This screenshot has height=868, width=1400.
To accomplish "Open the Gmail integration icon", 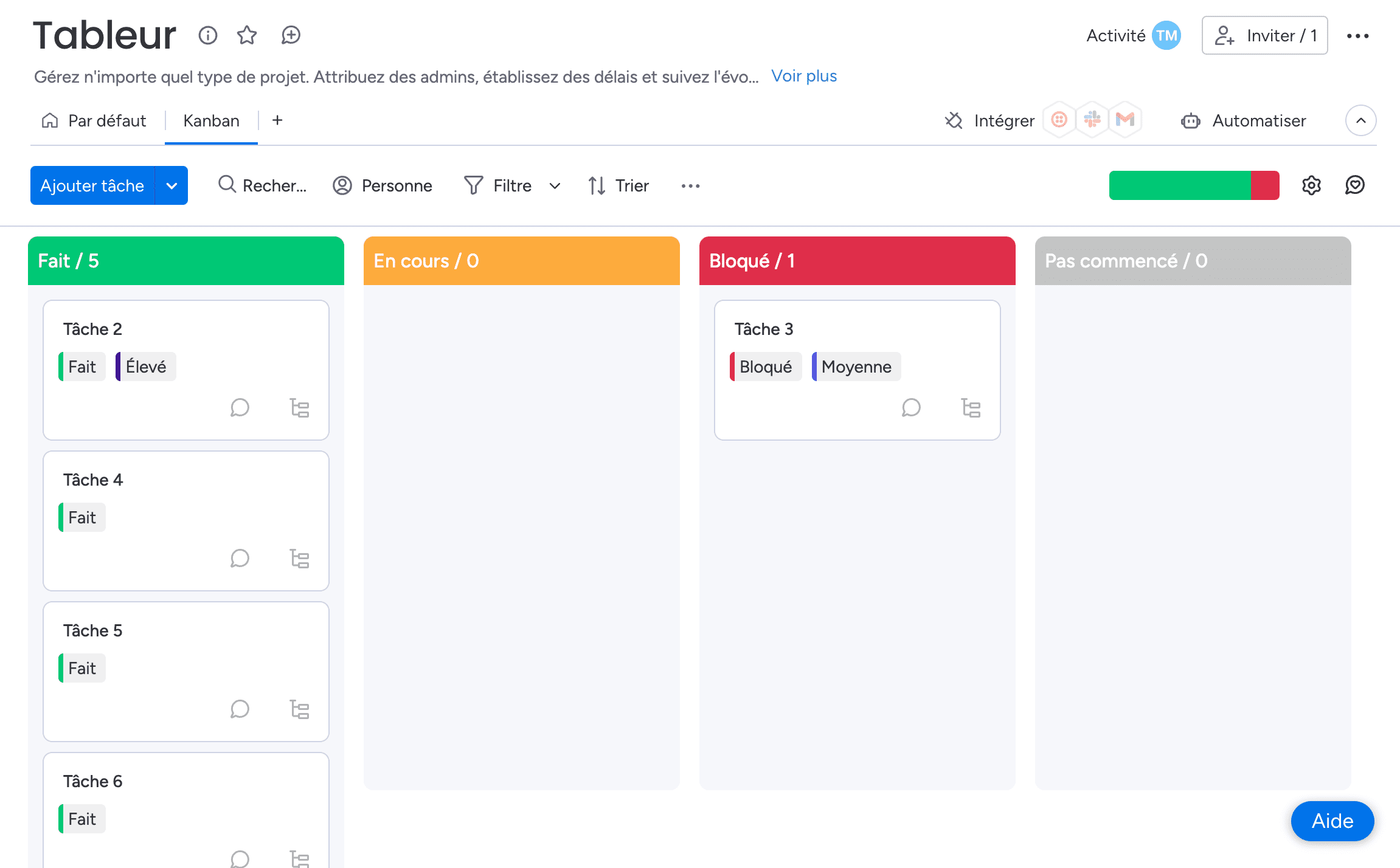I will (x=1125, y=120).
